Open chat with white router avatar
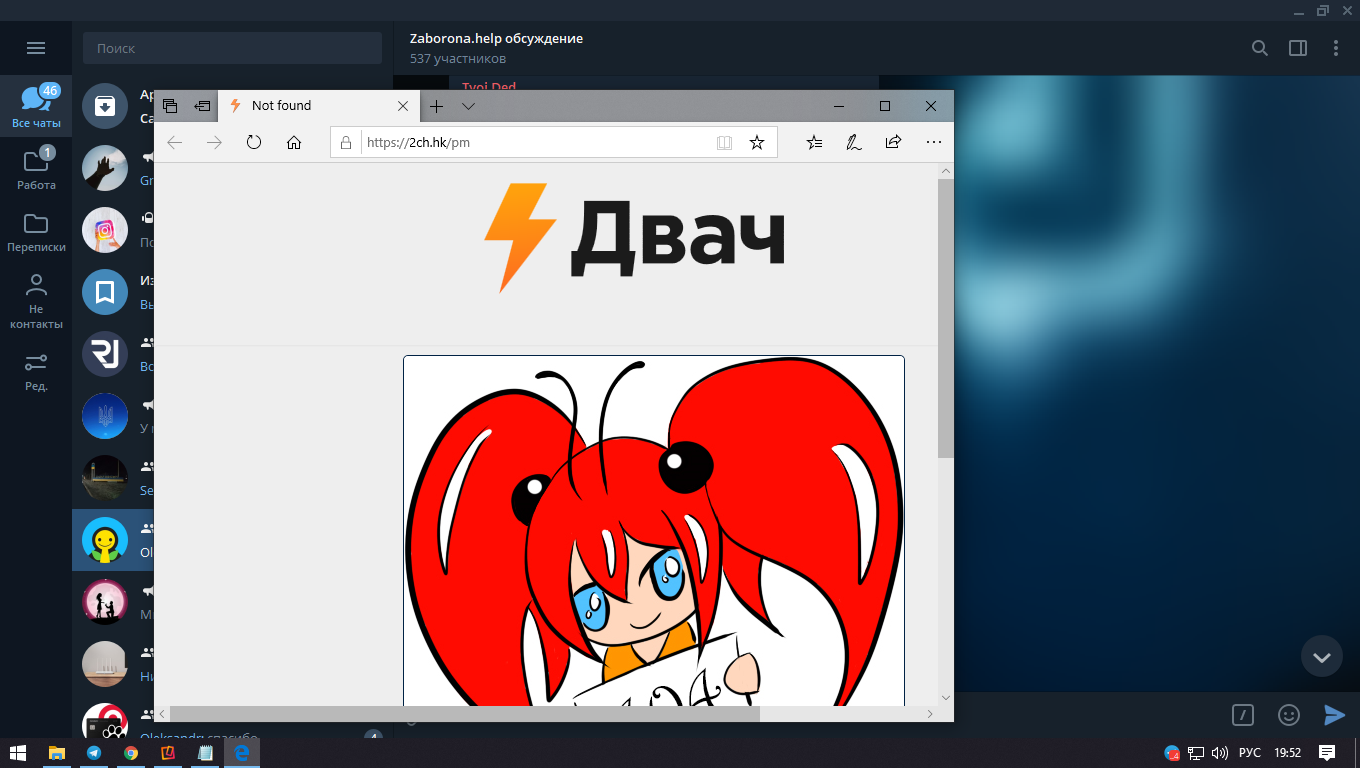Viewport: 1360px width, 768px height. point(105,664)
